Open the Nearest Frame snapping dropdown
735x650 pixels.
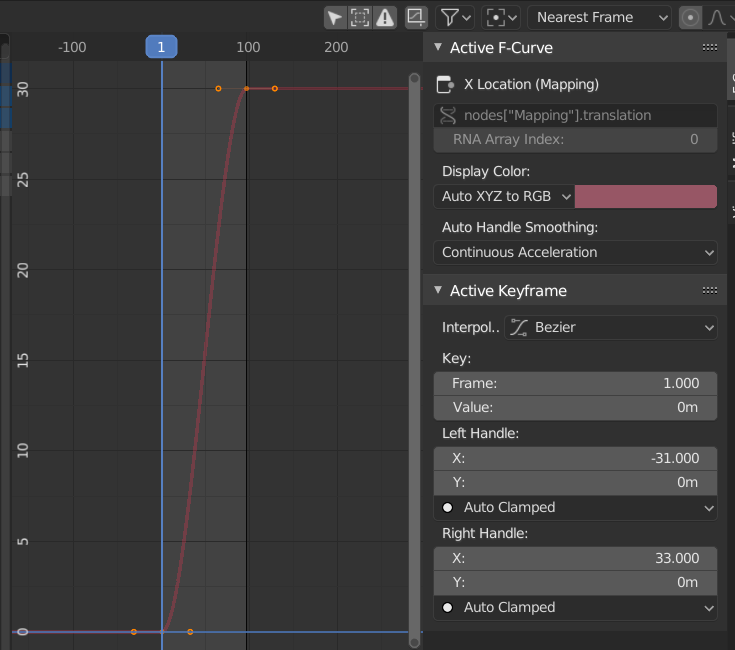click(601, 18)
